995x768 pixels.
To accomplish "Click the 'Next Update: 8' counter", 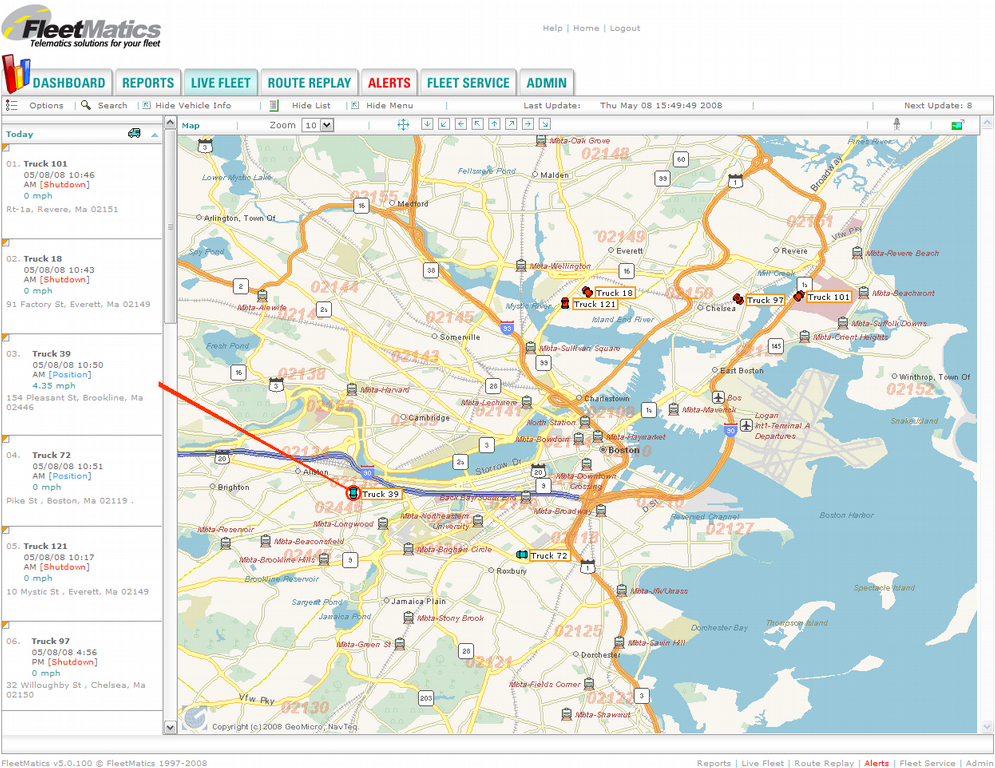I will tap(938, 105).
